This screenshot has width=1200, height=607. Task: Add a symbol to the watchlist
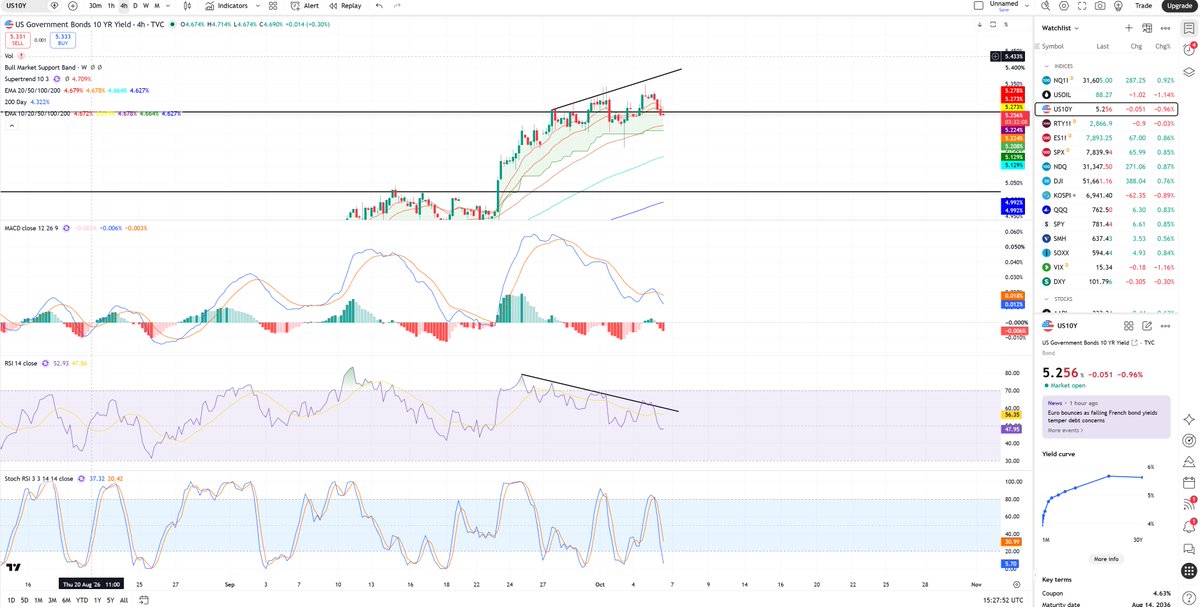pyautogui.click(x=1129, y=28)
